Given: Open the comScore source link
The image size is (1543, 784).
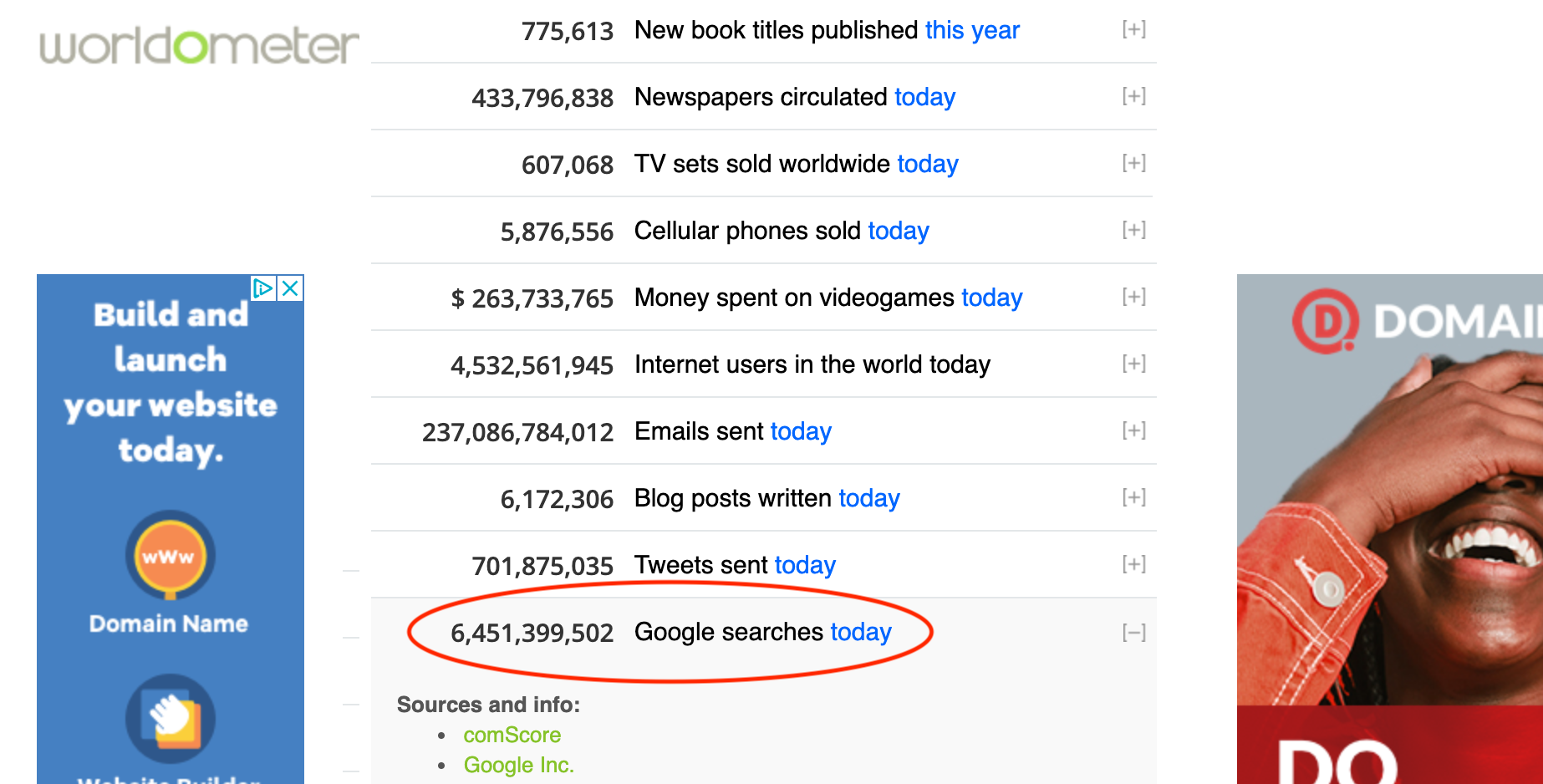Looking at the screenshot, I should tap(512, 735).
